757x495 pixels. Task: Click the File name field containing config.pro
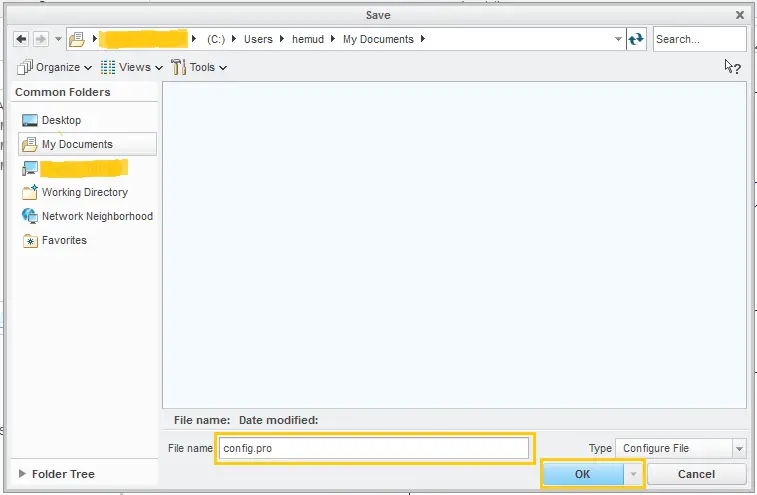[373, 448]
